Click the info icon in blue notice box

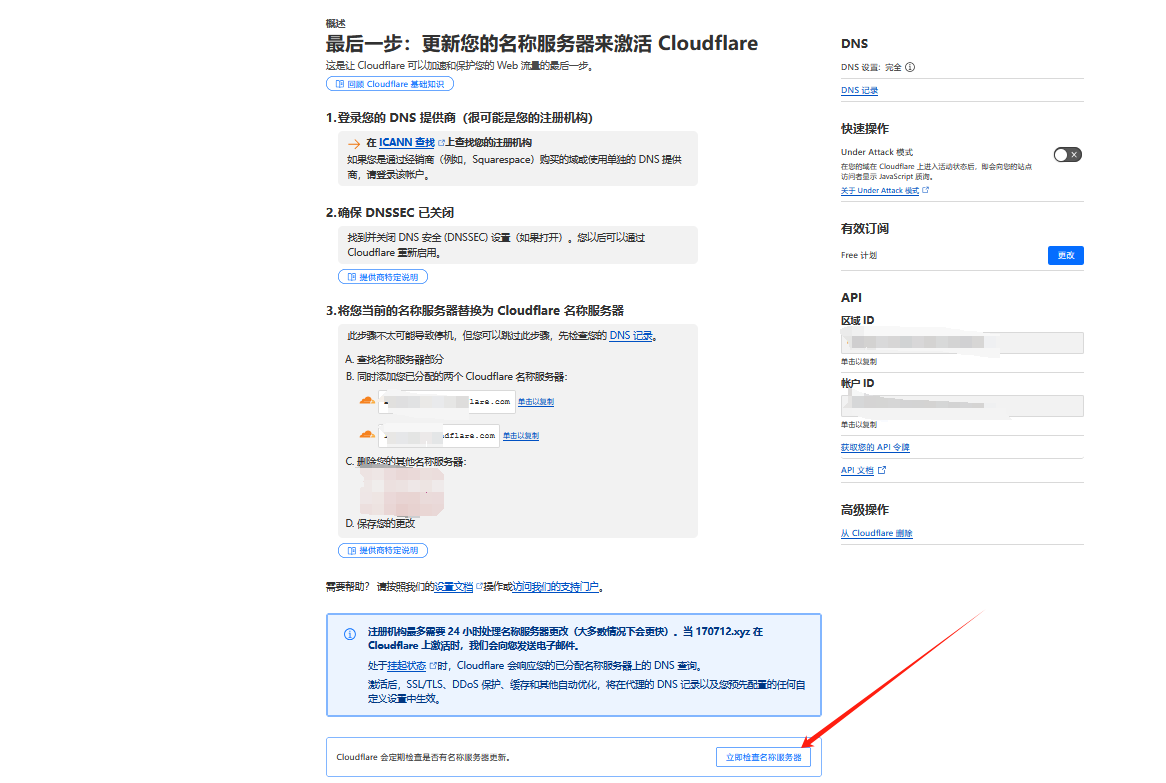[x=350, y=634]
